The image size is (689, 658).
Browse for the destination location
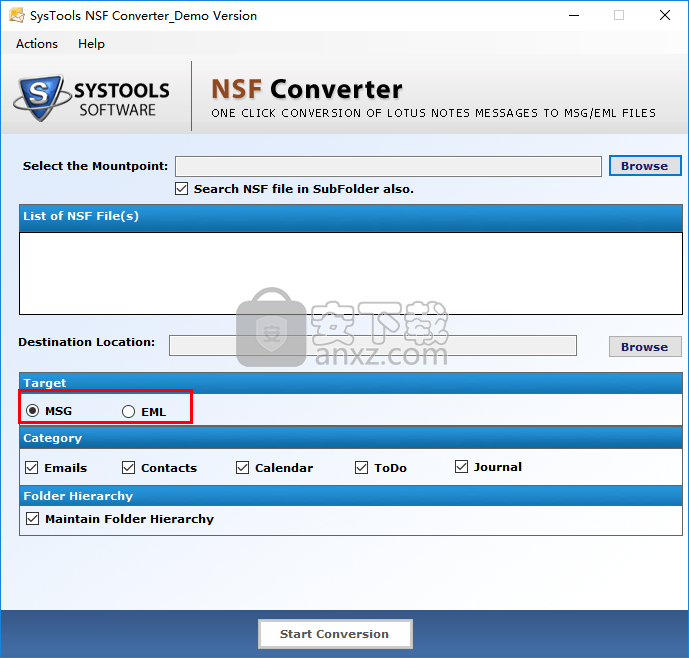[x=645, y=347]
